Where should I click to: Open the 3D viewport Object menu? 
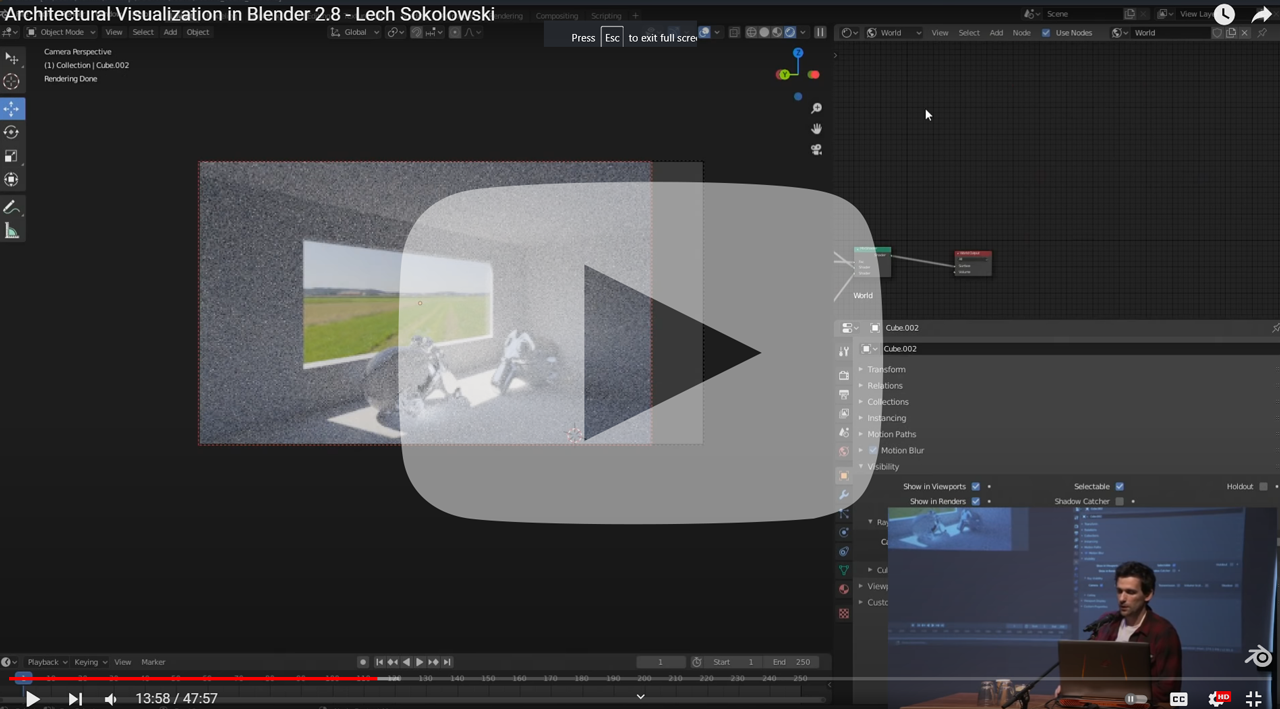coord(198,32)
